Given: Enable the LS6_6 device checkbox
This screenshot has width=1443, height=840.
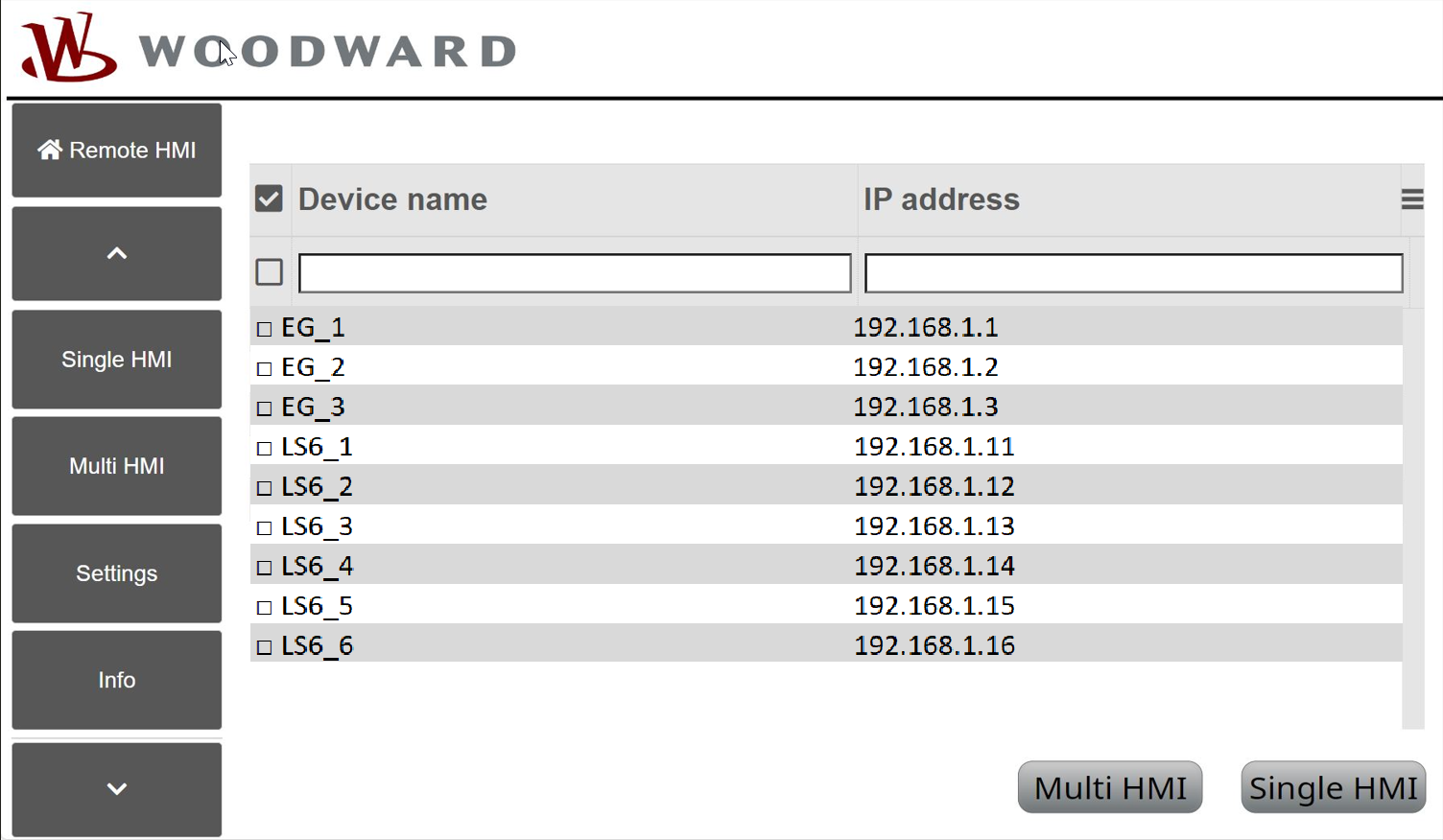Looking at the screenshot, I should [265, 647].
